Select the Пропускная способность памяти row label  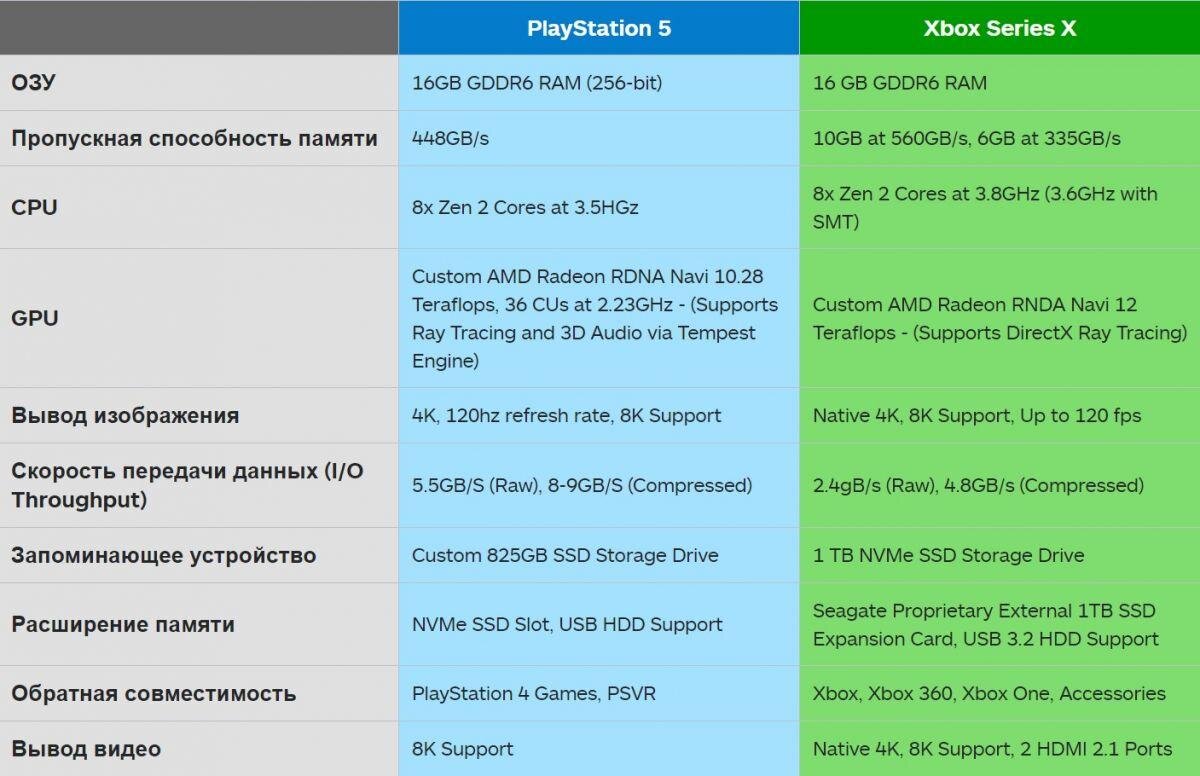click(194, 138)
